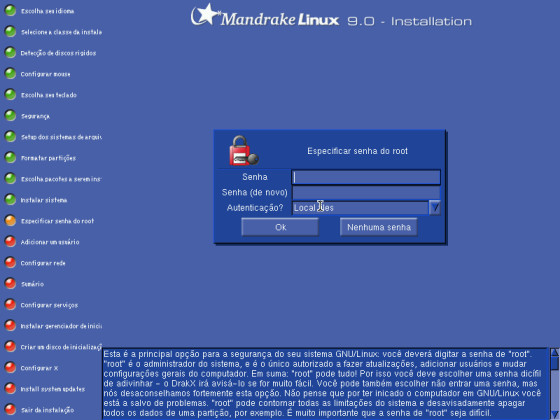Click the Install system updates step label

pyautogui.click(x=53, y=389)
